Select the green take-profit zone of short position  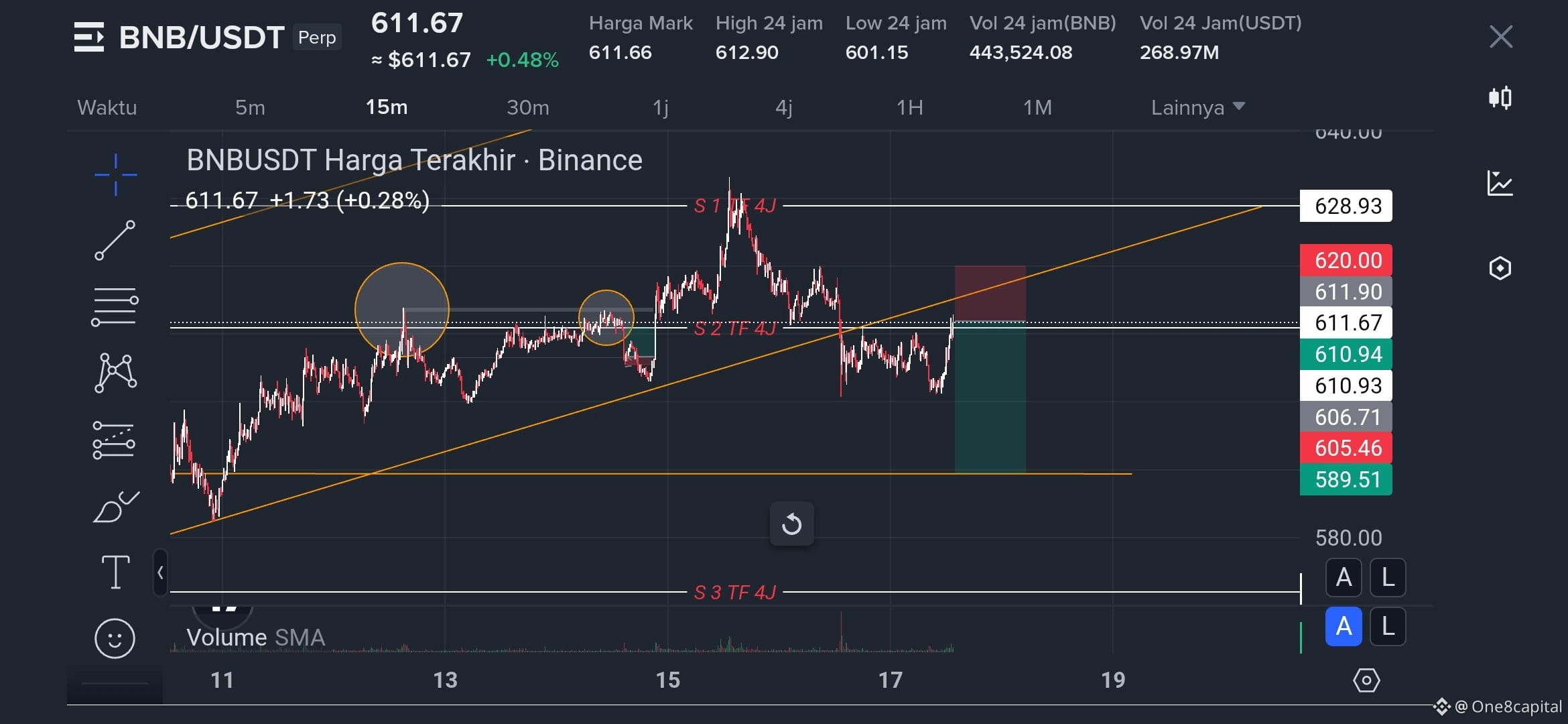(x=990, y=398)
